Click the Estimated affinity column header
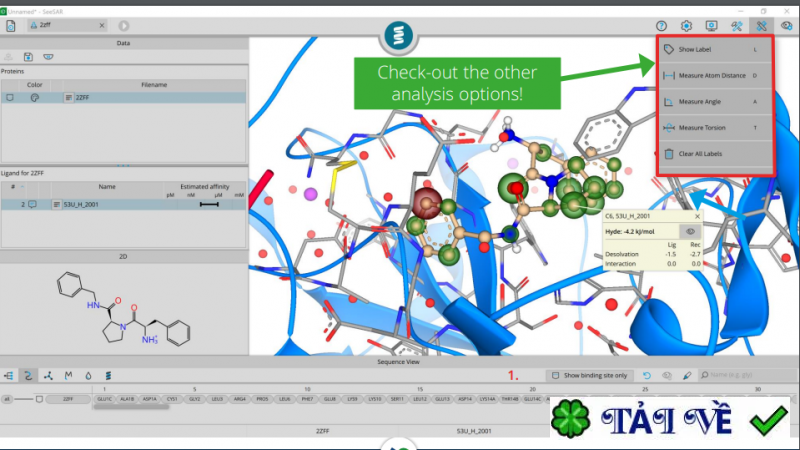 point(205,187)
